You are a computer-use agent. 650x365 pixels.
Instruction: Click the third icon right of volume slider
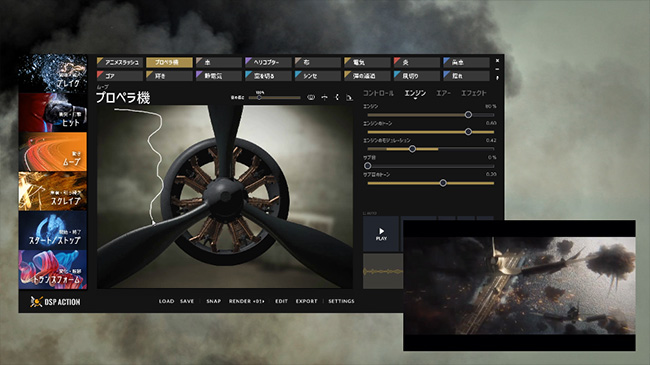tap(337, 97)
